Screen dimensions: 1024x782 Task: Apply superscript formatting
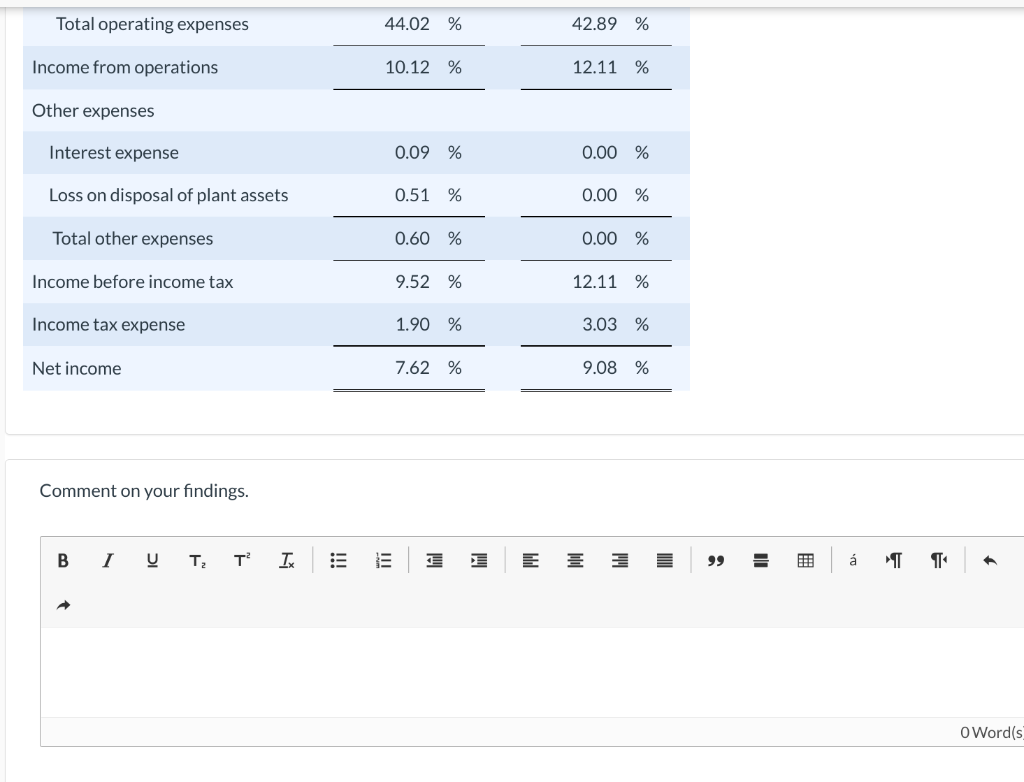click(240, 560)
